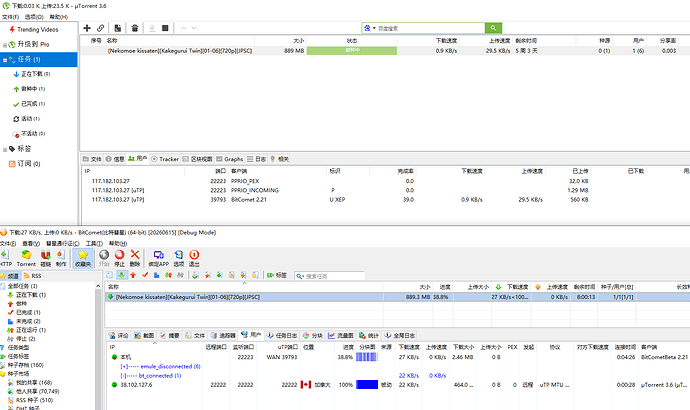Click the trash remove-torrent icon in µTorrent
The width and height of the screenshot is (690, 410).
pos(135,28)
